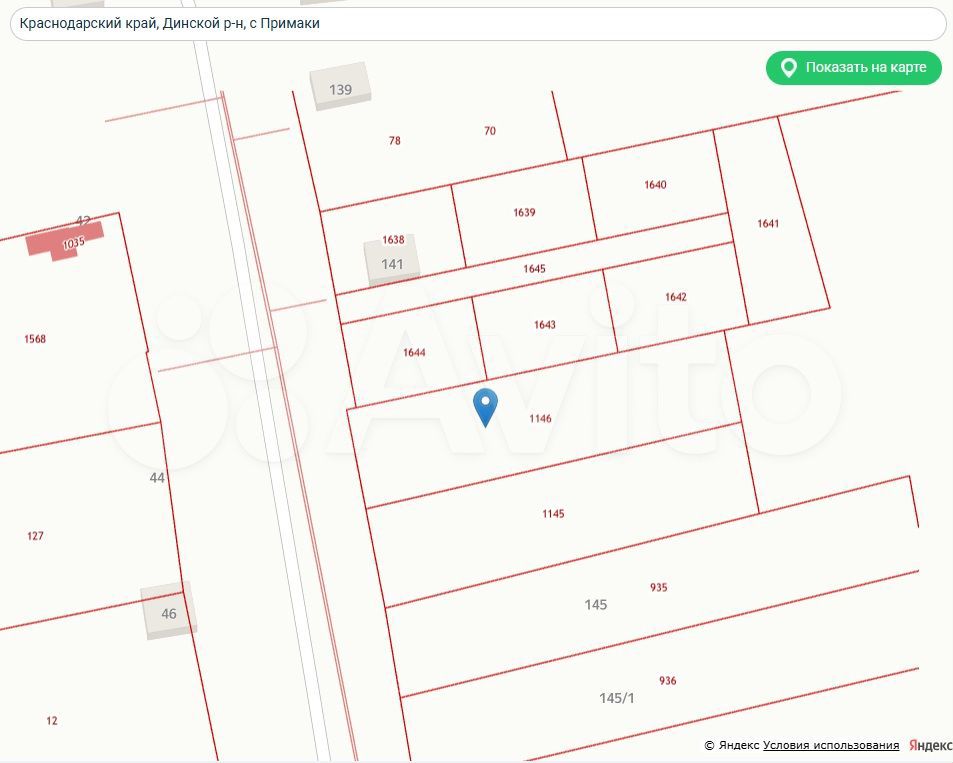
Task: Select the building labeled 141
Action: [x=392, y=263]
